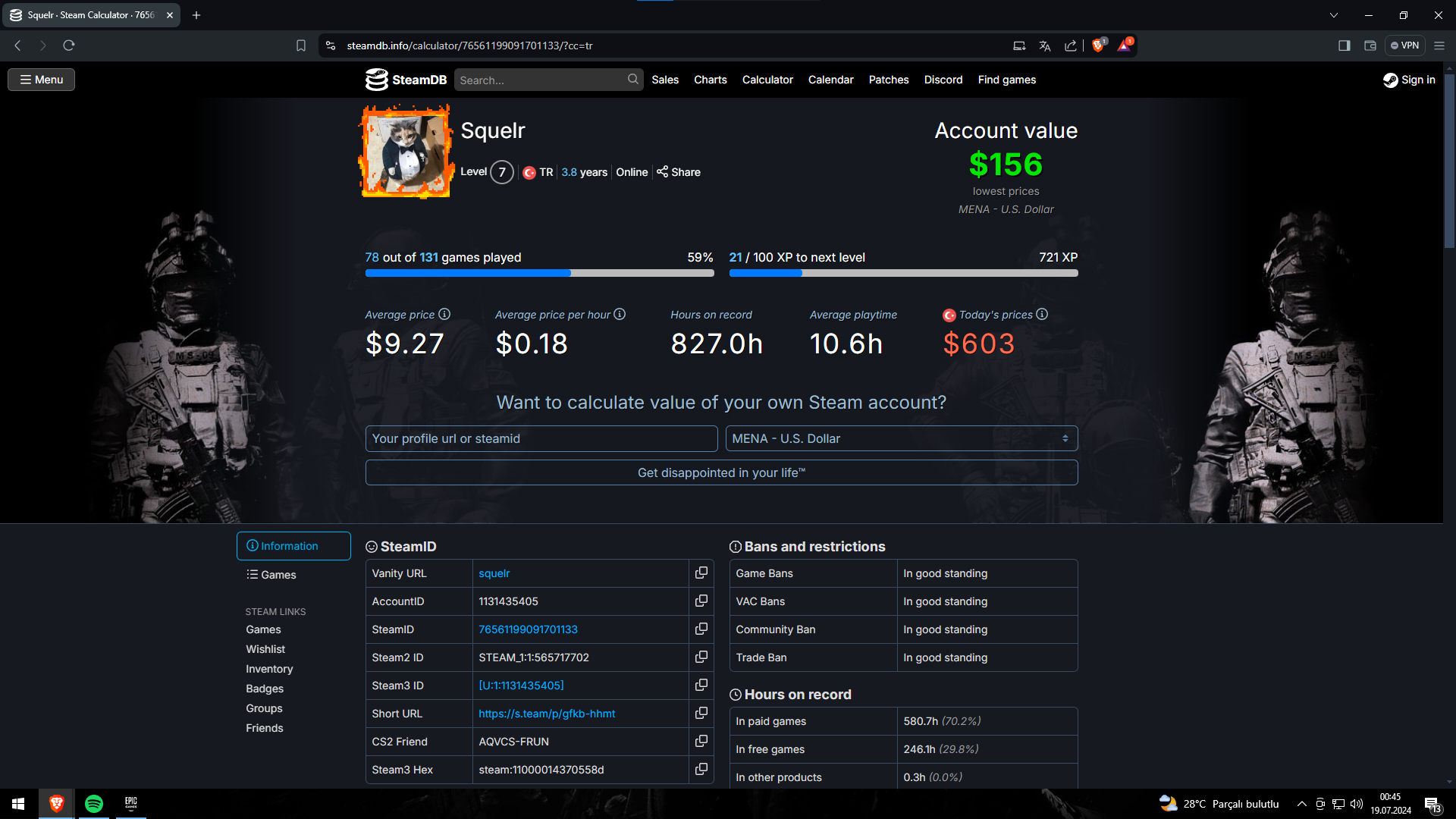This screenshot has height=819, width=1456.
Task: Expand the MENA - U.S. Dollar currency dropdown
Action: click(901, 438)
